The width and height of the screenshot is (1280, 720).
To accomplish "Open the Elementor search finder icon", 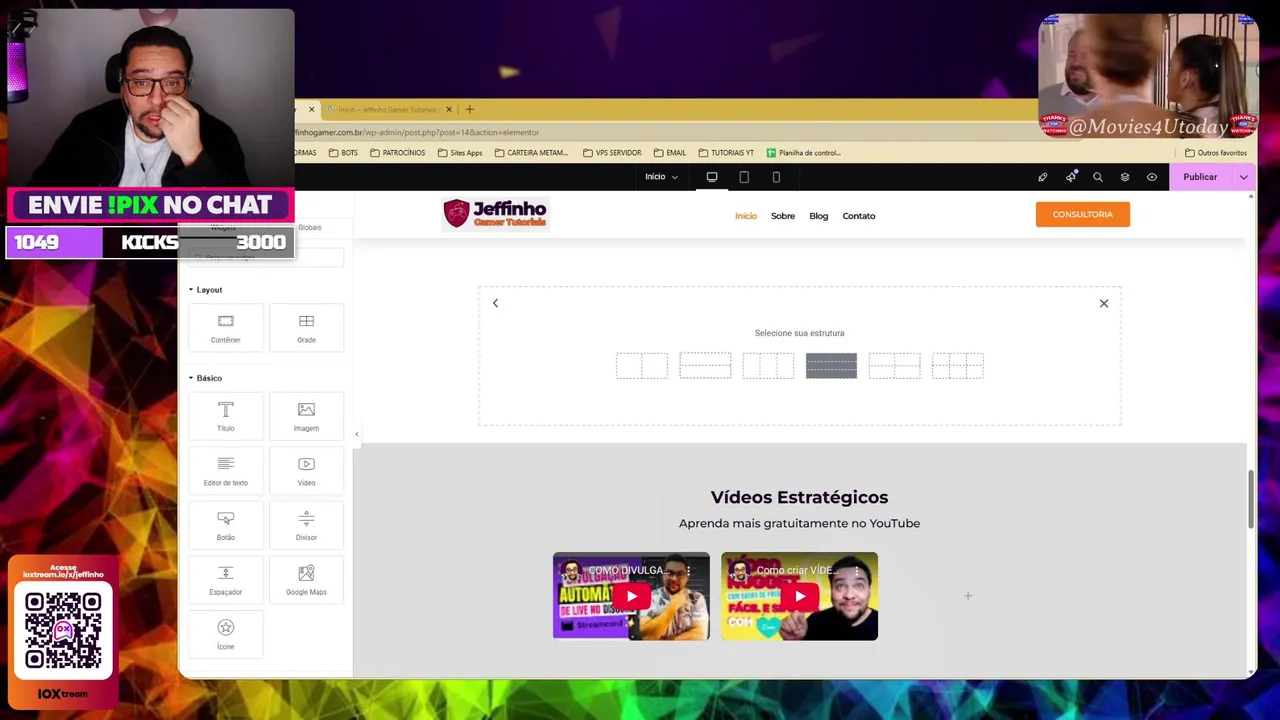I will click(x=1098, y=177).
